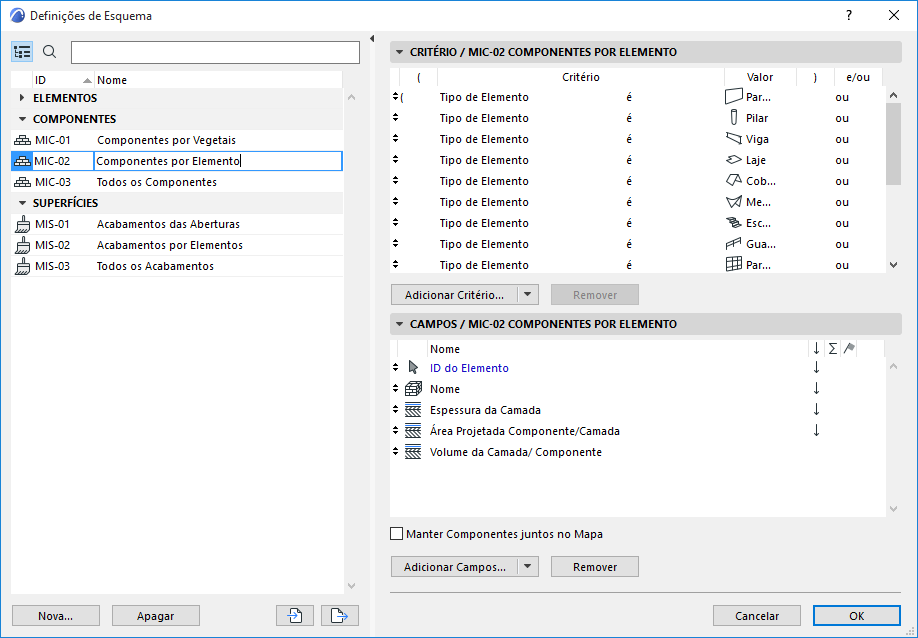The image size is (918, 638).
Task: Click the MIC-03 component schema icon
Action: [x=22, y=182]
